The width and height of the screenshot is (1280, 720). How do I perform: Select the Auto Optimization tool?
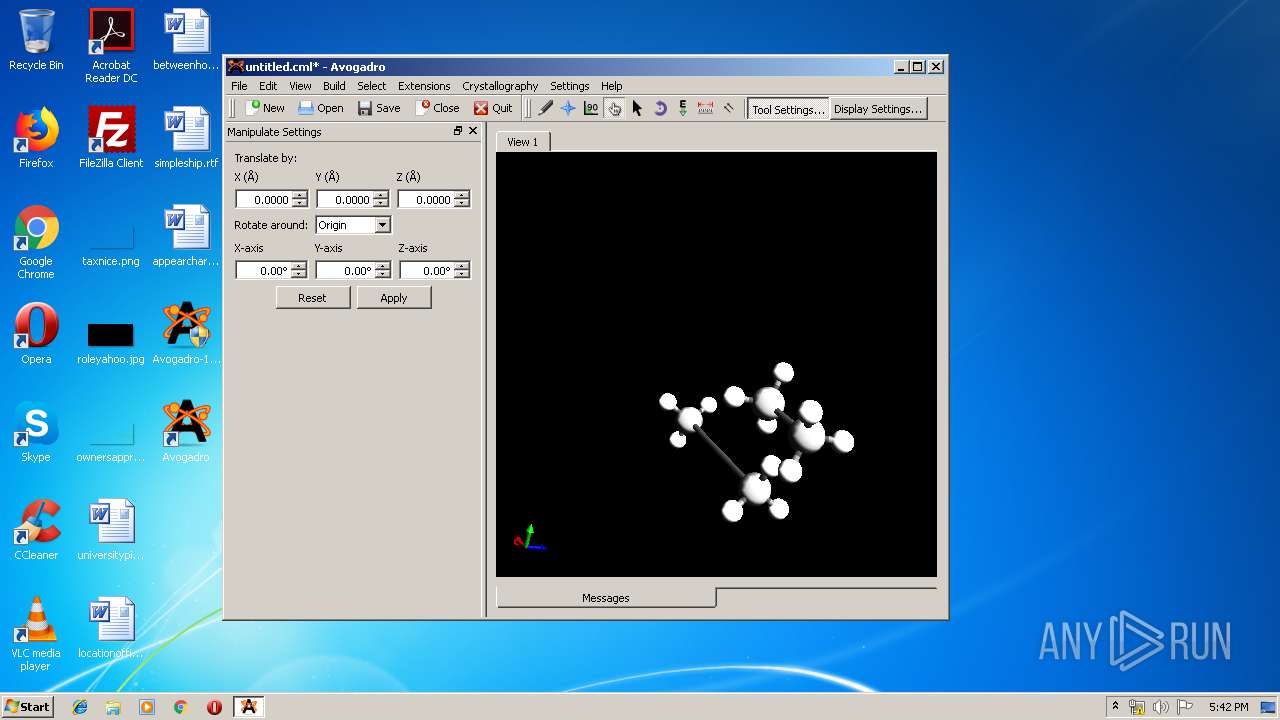(683, 108)
